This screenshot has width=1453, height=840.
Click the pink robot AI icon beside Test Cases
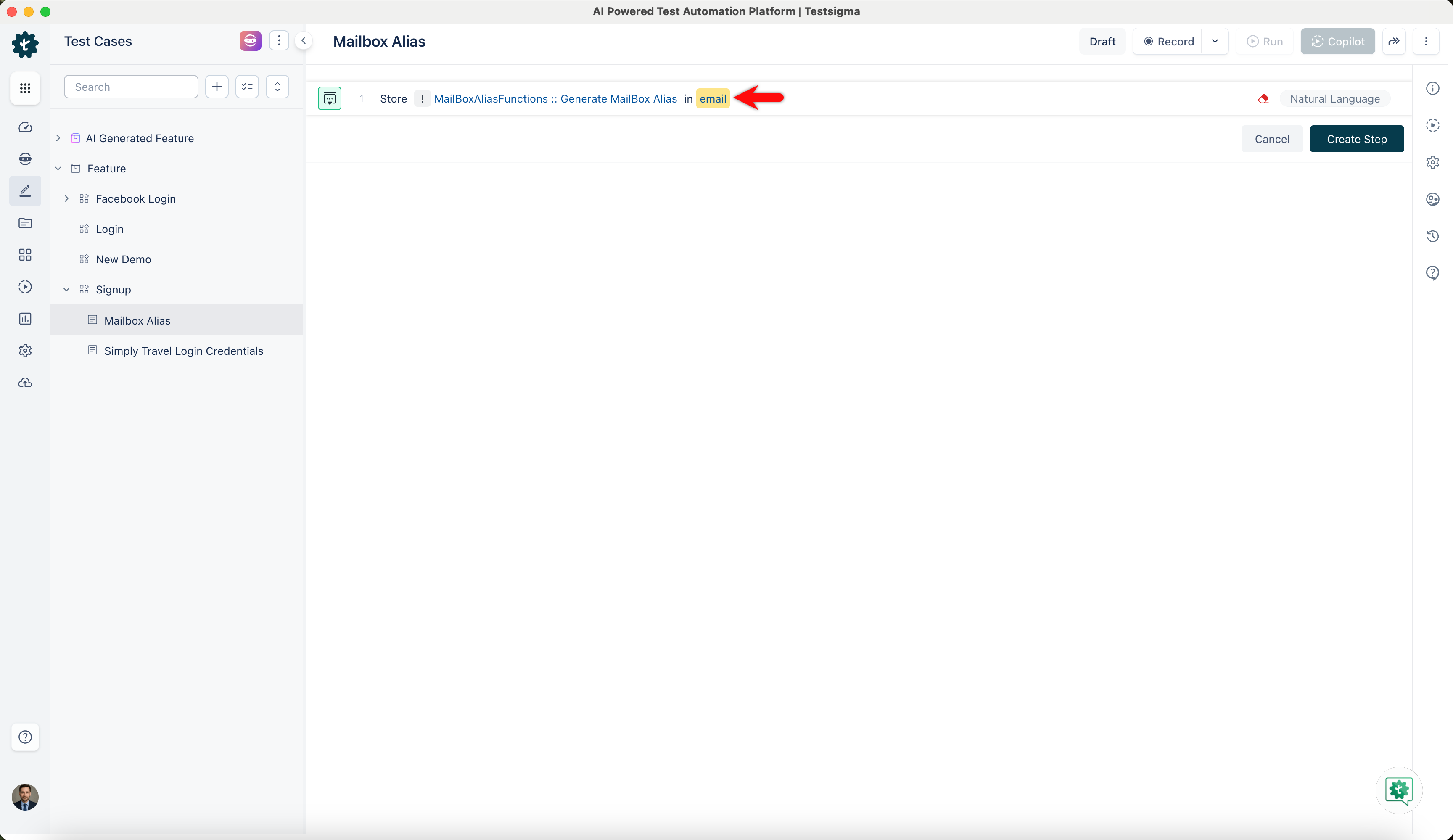tap(250, 41)
